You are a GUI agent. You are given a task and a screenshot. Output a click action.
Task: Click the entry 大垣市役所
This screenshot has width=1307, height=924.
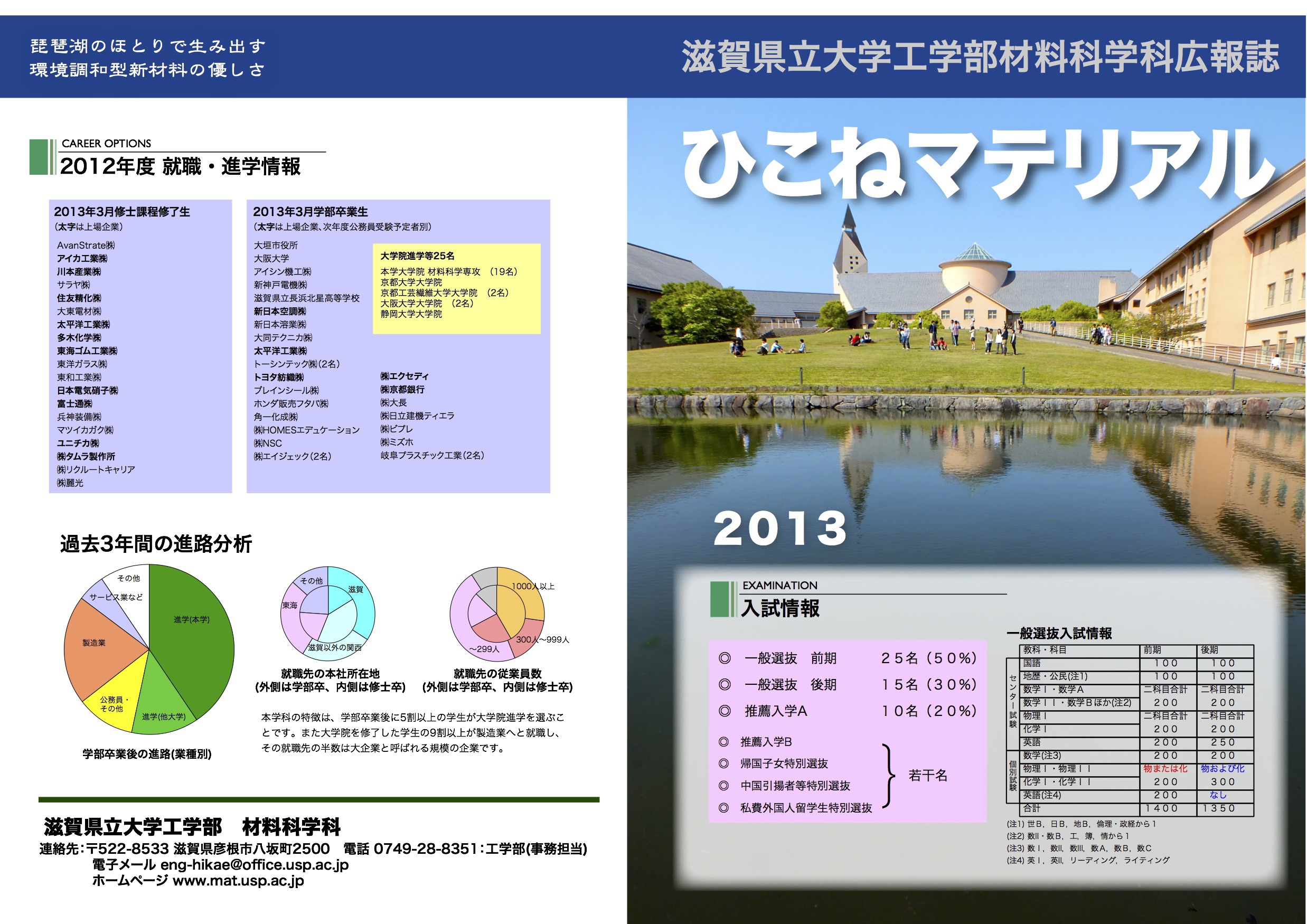pyautogui.click(x=276, y=246)
